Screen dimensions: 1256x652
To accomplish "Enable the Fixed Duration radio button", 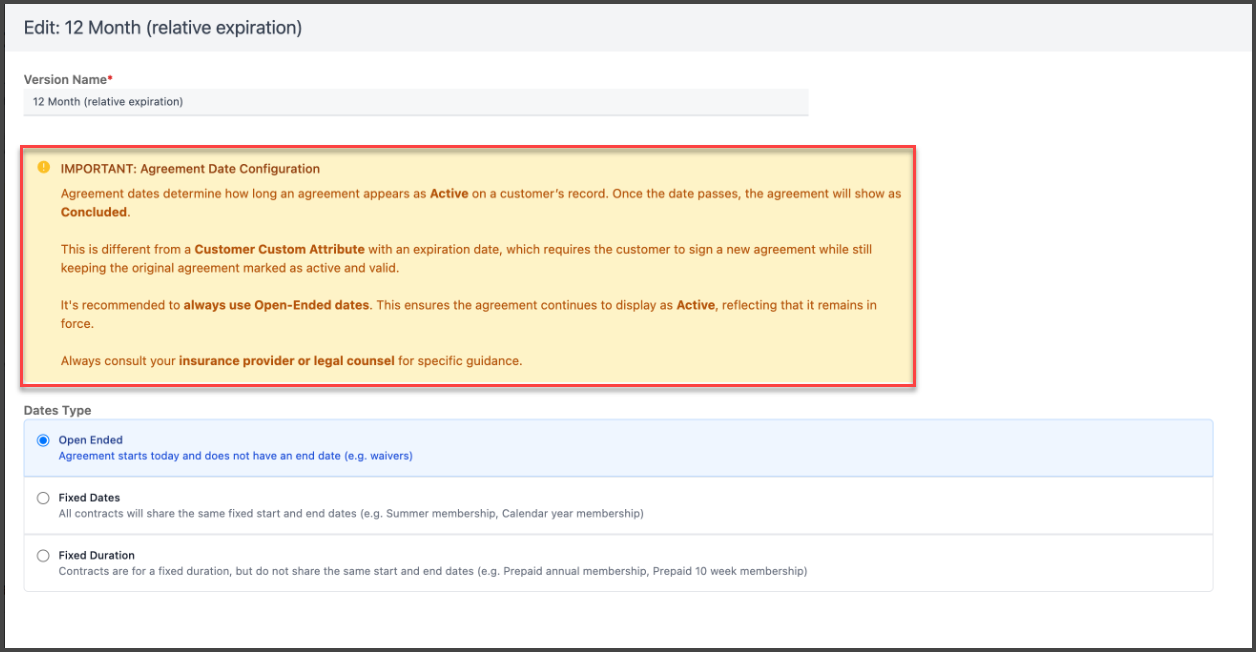I will tap(43, 556).
